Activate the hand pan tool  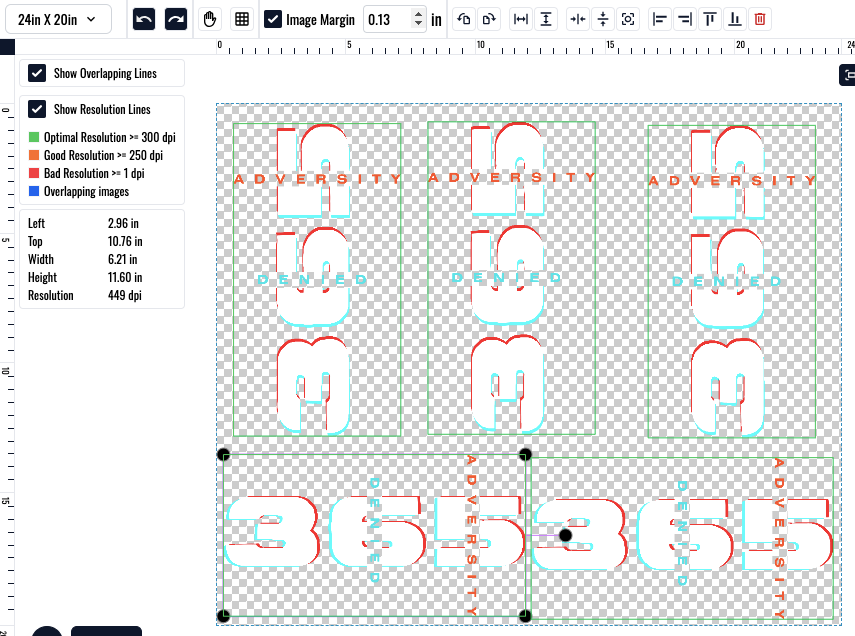(210, 18)
